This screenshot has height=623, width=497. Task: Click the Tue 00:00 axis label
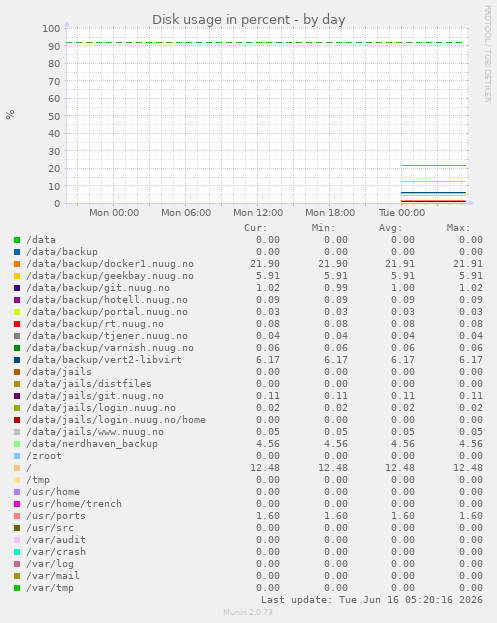[x=402, y=213]
